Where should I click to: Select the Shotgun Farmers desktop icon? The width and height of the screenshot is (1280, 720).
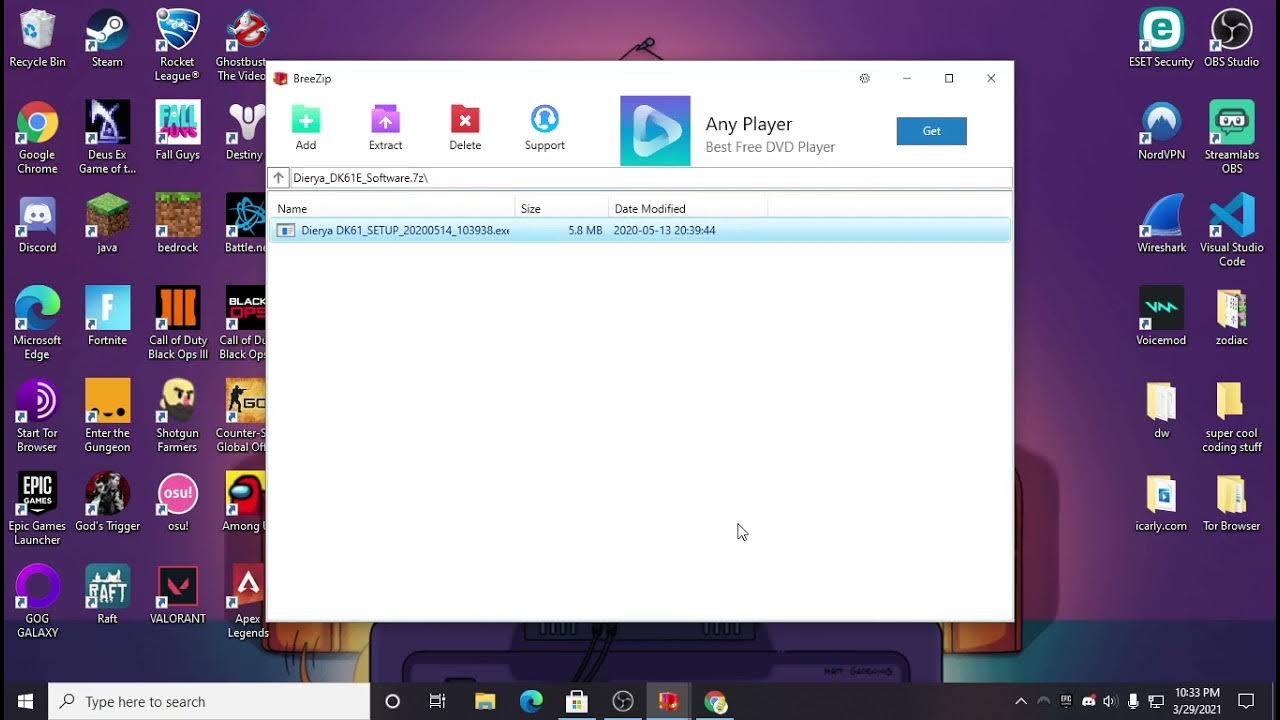[x=177, y=416]
